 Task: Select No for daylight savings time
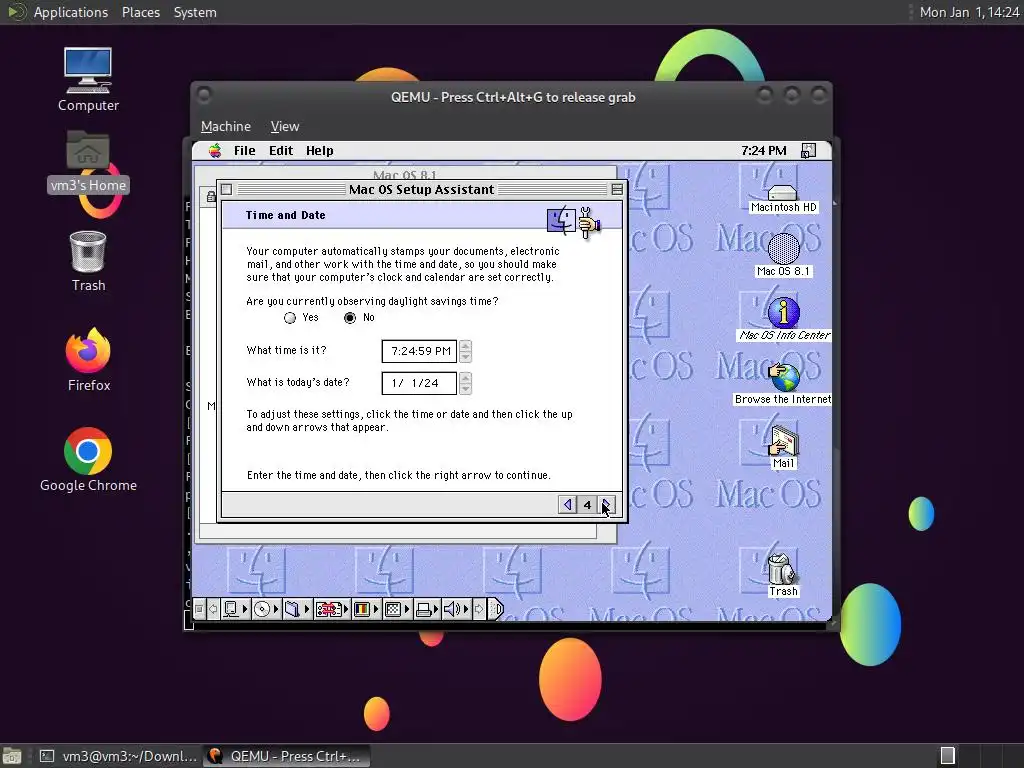coord(350,318)
